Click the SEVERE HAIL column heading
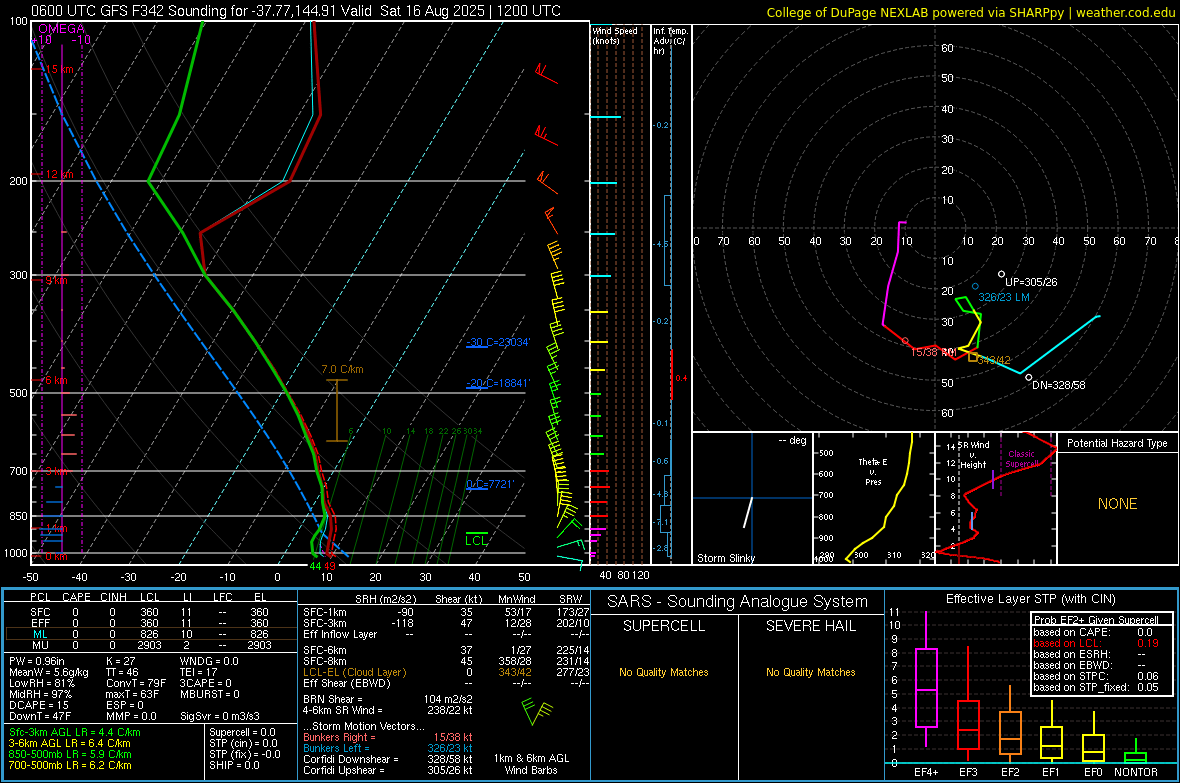This screenshot has width=1180, height=783. click(810, 626)
